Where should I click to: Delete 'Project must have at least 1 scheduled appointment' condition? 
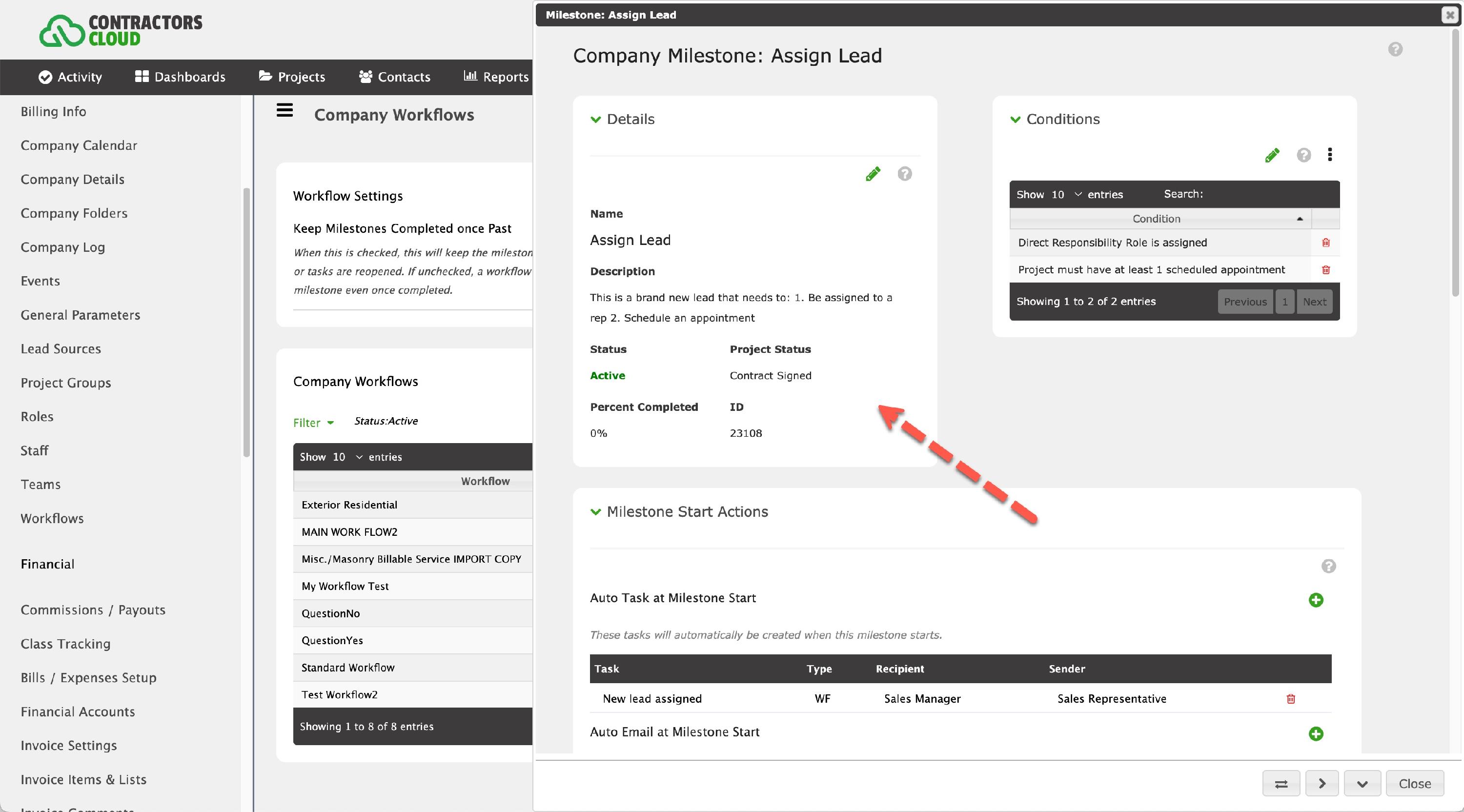click(x=1326, y=270)
